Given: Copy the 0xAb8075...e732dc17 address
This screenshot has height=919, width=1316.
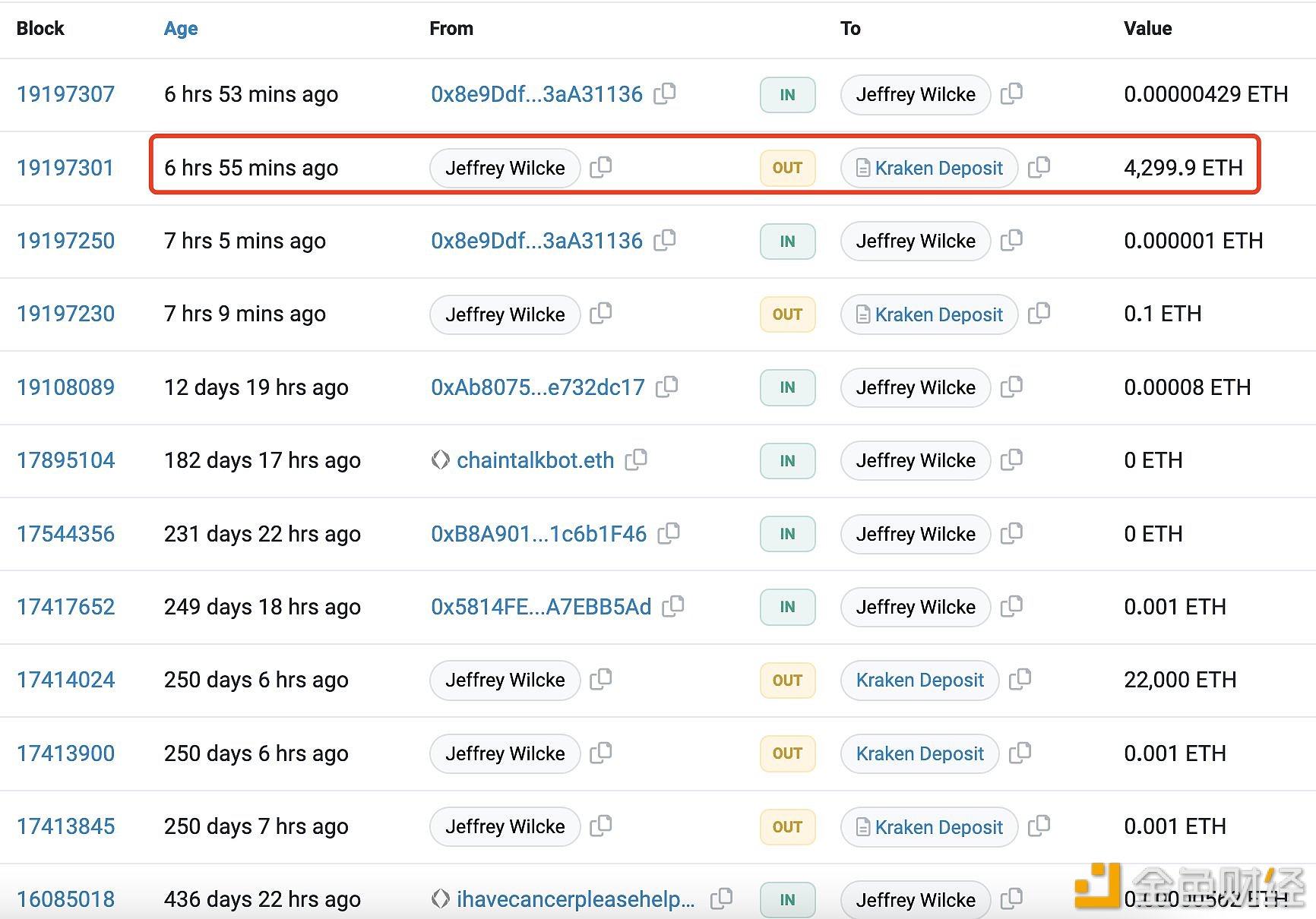Looking at the screenshot, I should click(667, 387).
